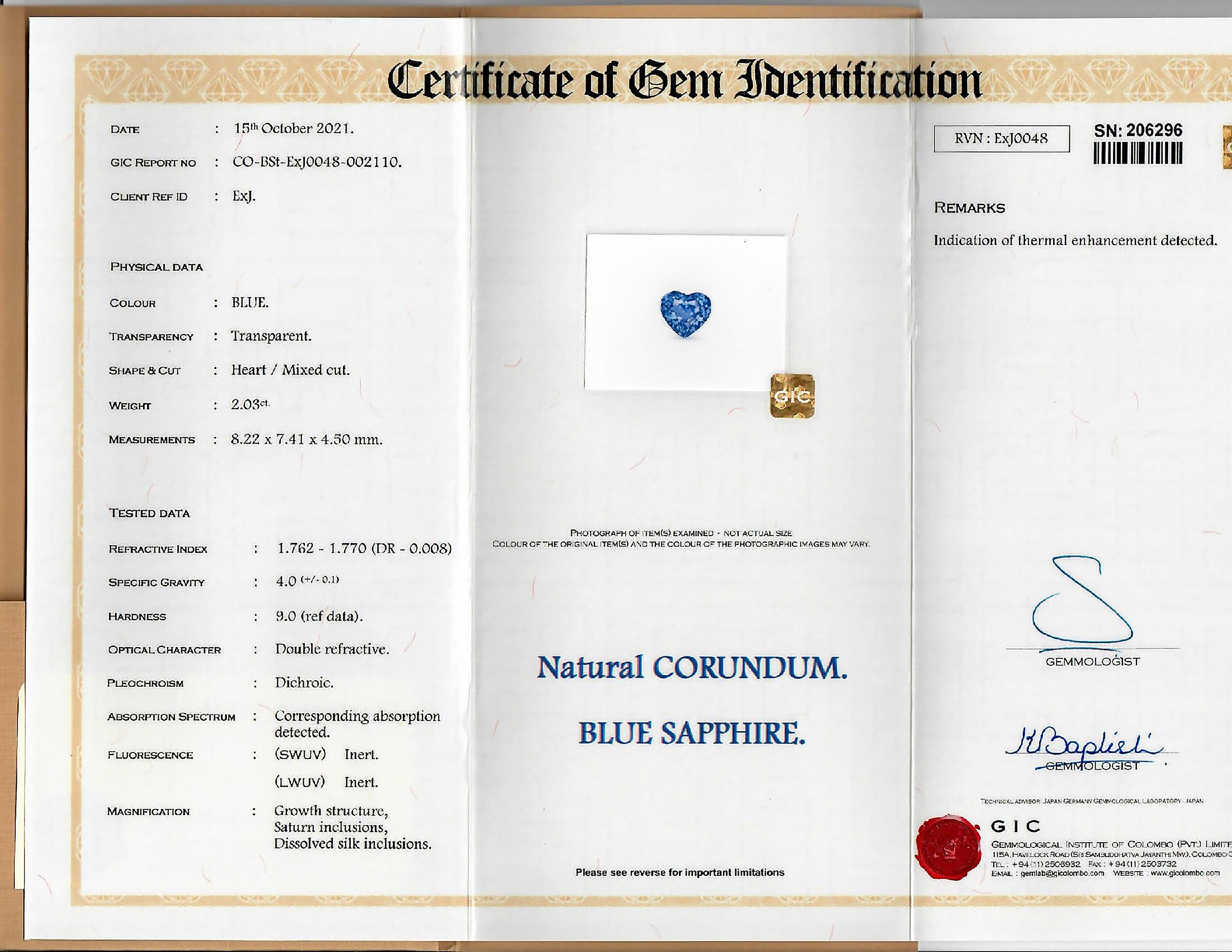The width and height of the screenshot is (1232, 952).
Task: Click the thermal enhancement remark text
Action: click(x=1075, y=240)
